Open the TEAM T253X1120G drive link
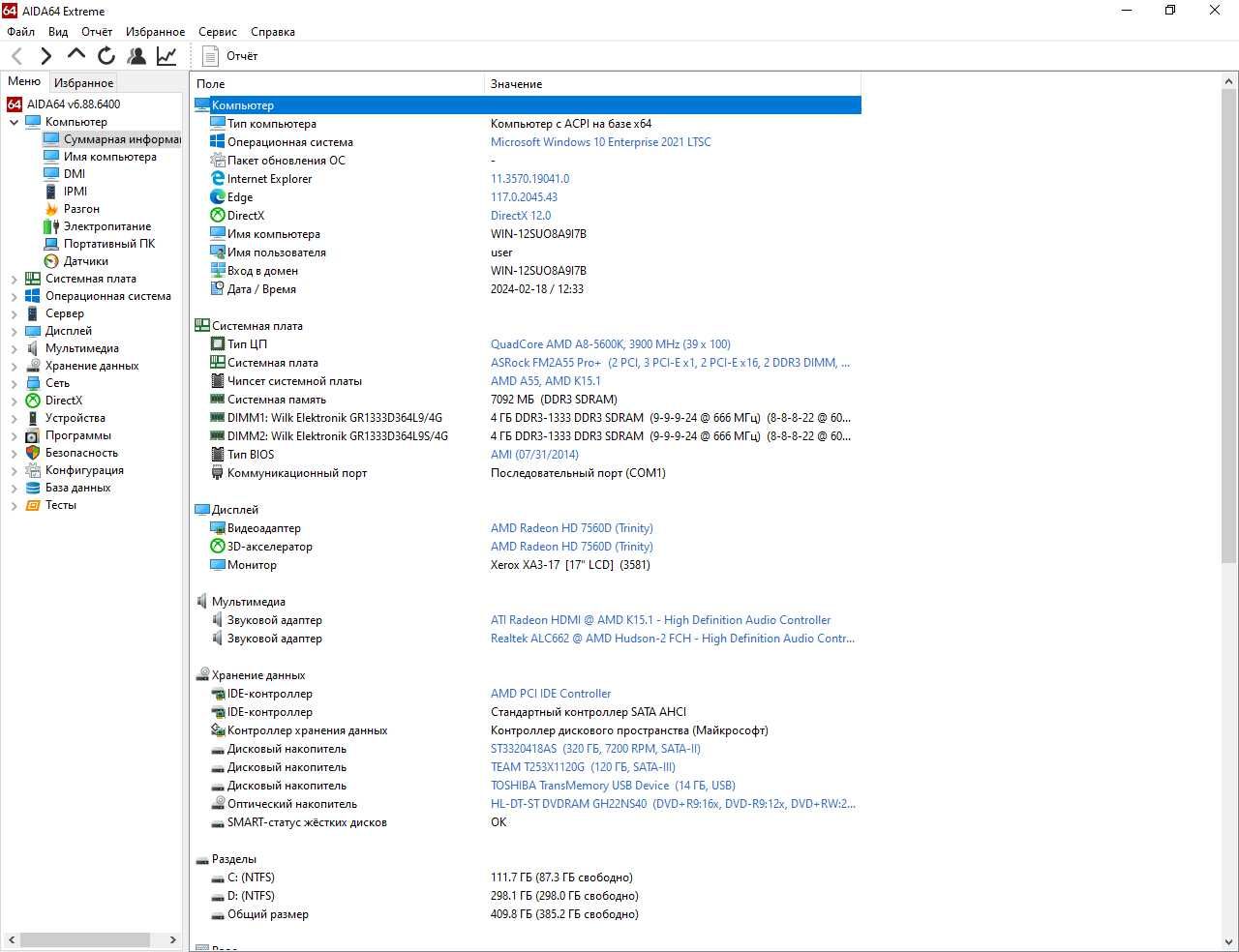Screen dimensions: 1239x952 point(583,767)
